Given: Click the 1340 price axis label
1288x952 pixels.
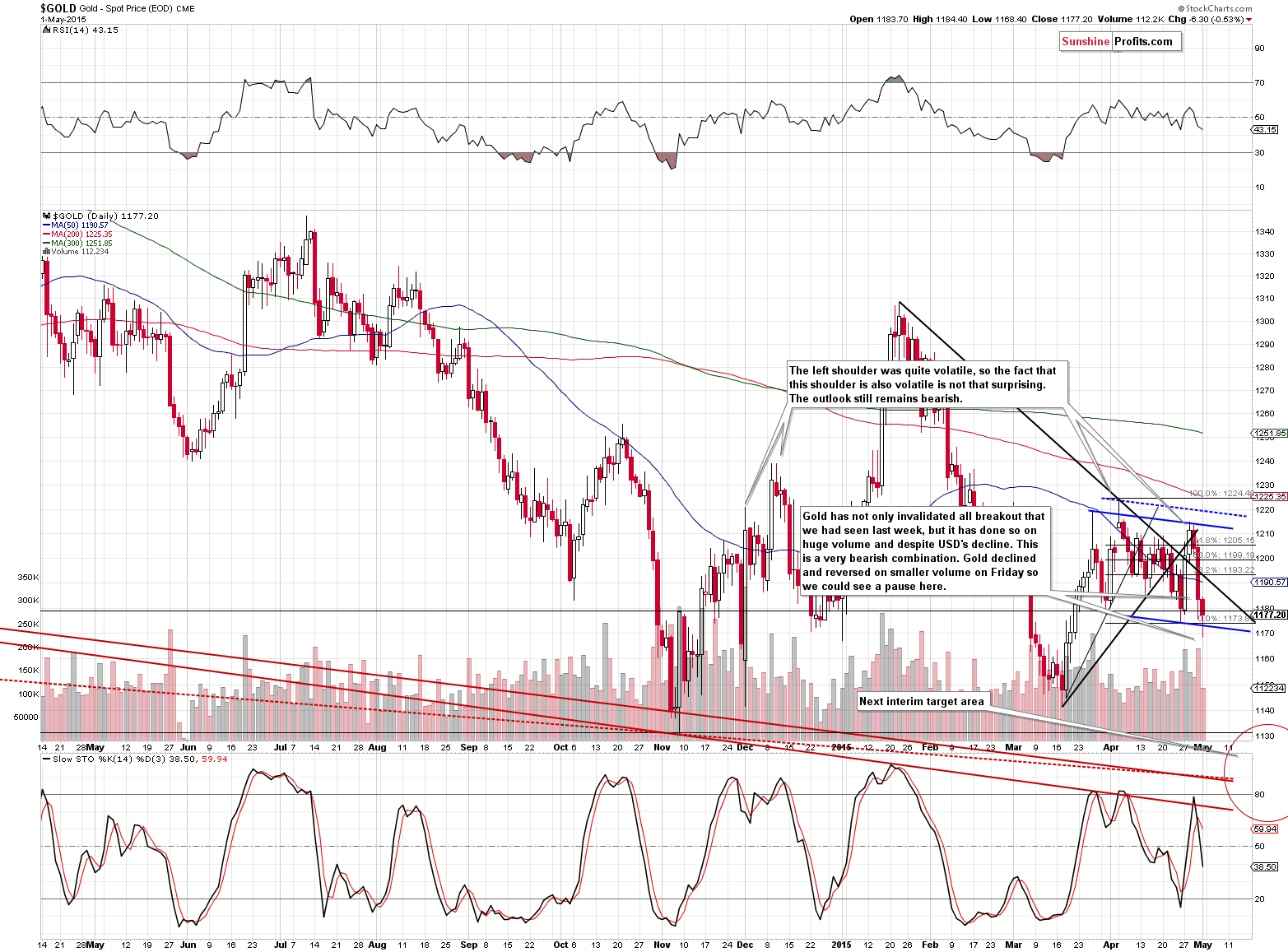Looking at the screenshot, I should (x=1265, y=231).
